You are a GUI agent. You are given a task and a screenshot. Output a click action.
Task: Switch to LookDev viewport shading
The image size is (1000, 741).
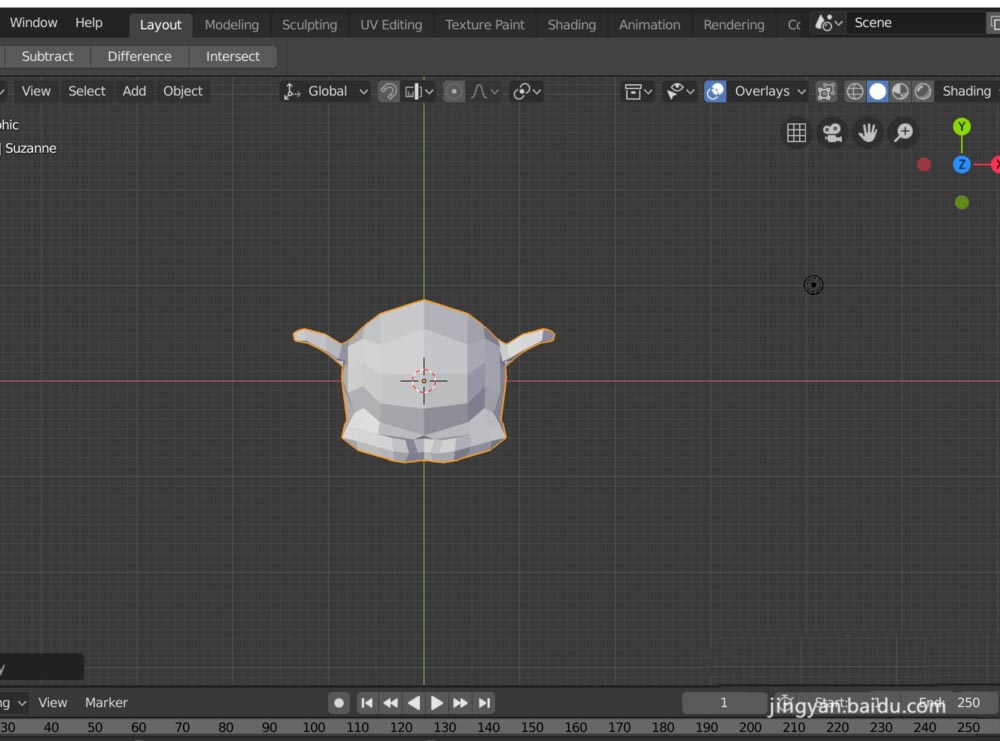(901, 91)
